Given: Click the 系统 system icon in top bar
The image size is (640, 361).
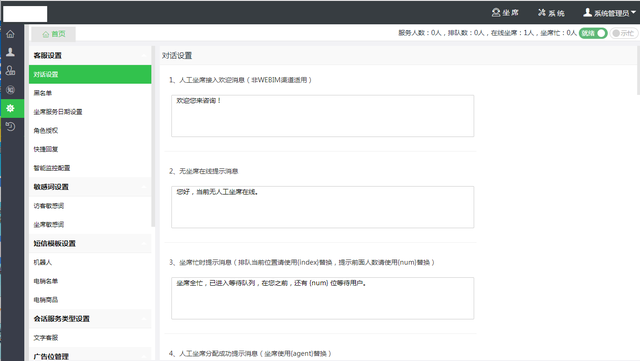Looking at the screenshot, I should tap(551, 13).
